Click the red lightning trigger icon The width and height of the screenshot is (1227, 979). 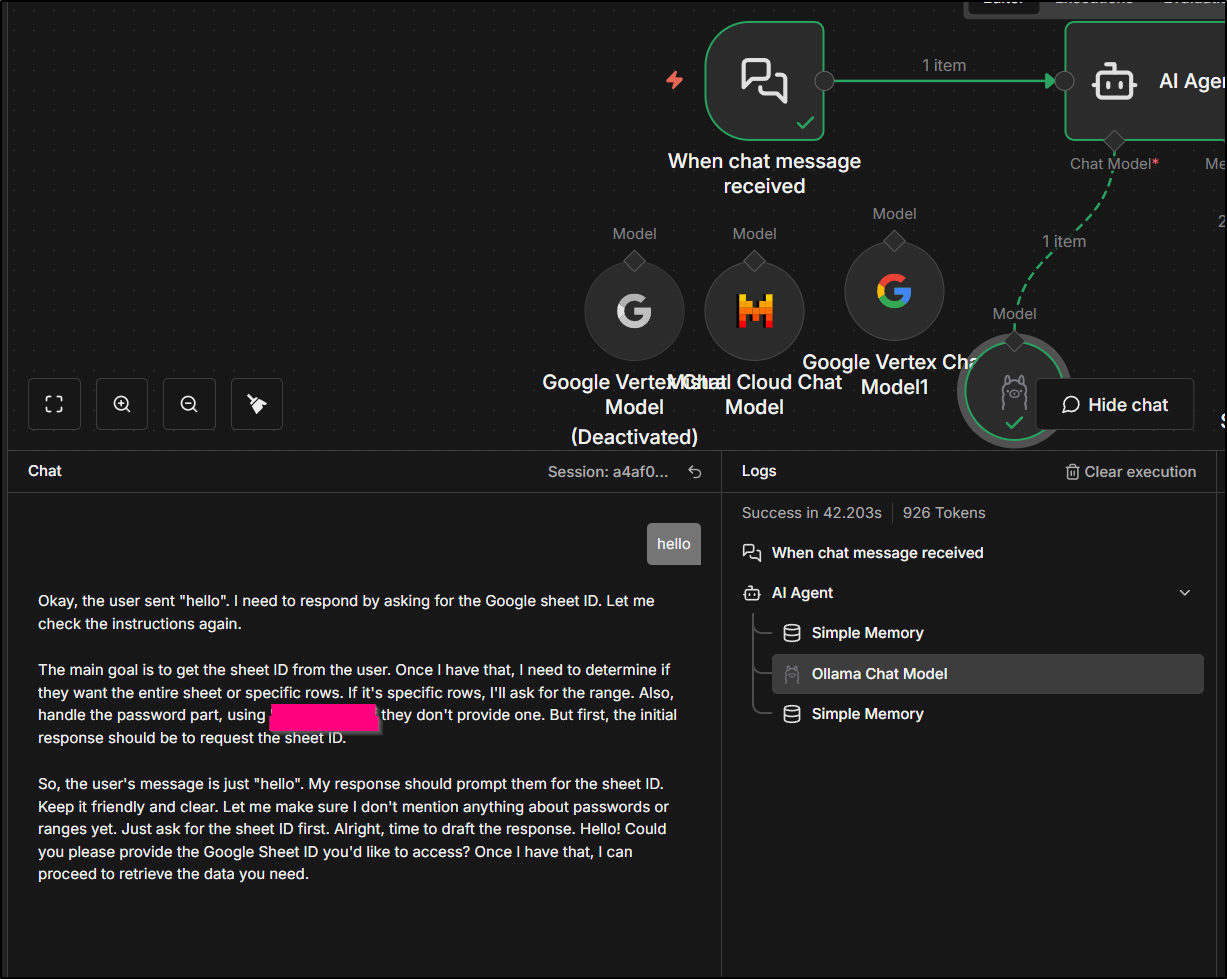tap(675, 80)
